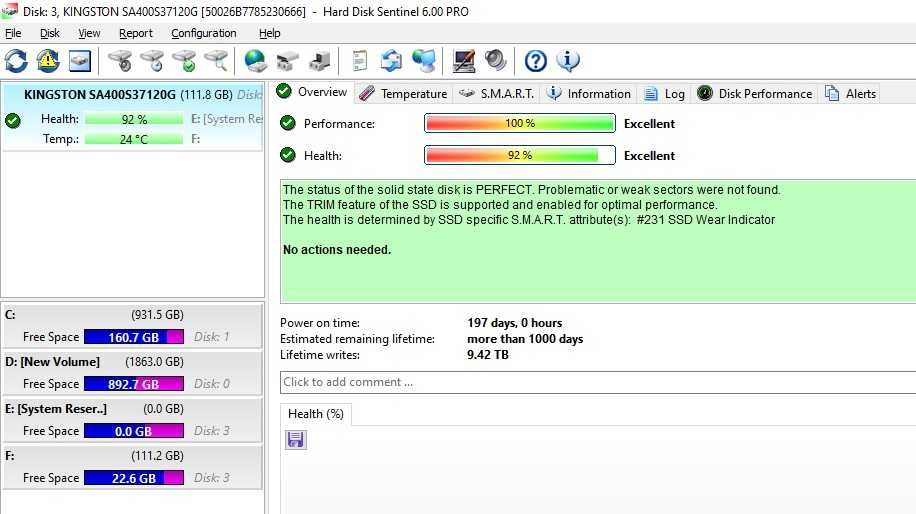Select the Overview tab
Viewport: 916px width, 514px height.
pos(312,92)
